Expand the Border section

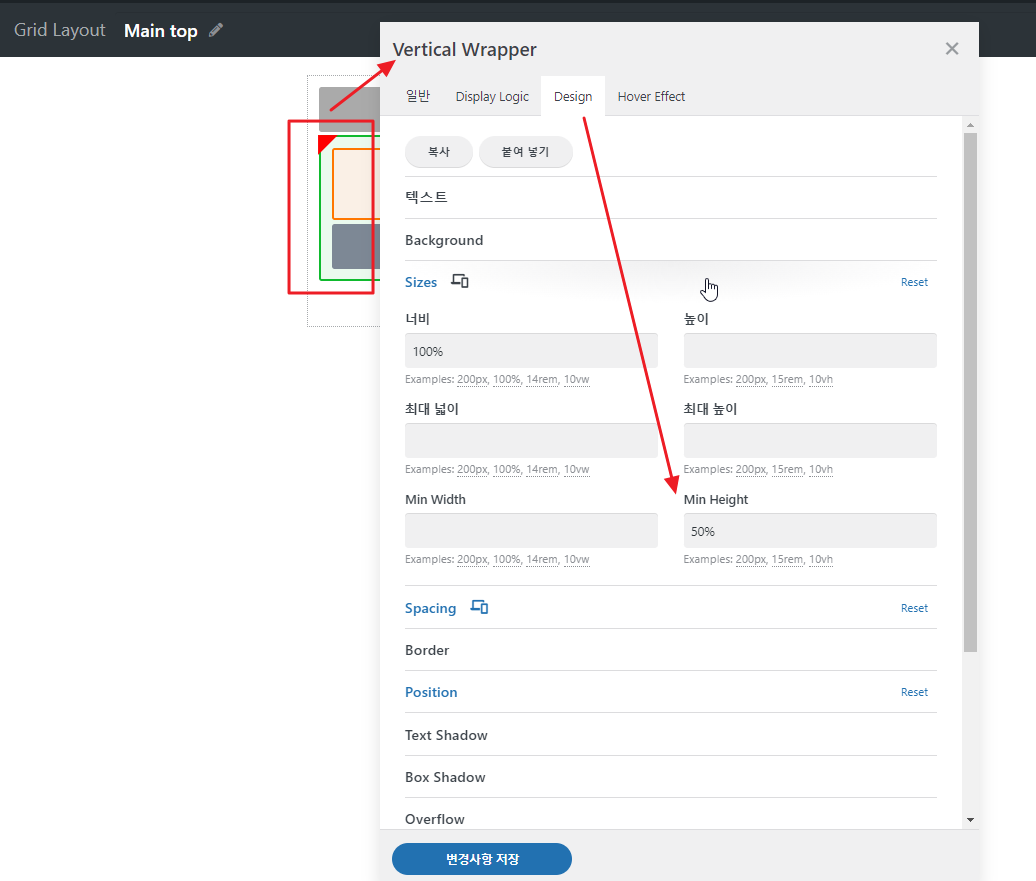click(x=671, y=650)
